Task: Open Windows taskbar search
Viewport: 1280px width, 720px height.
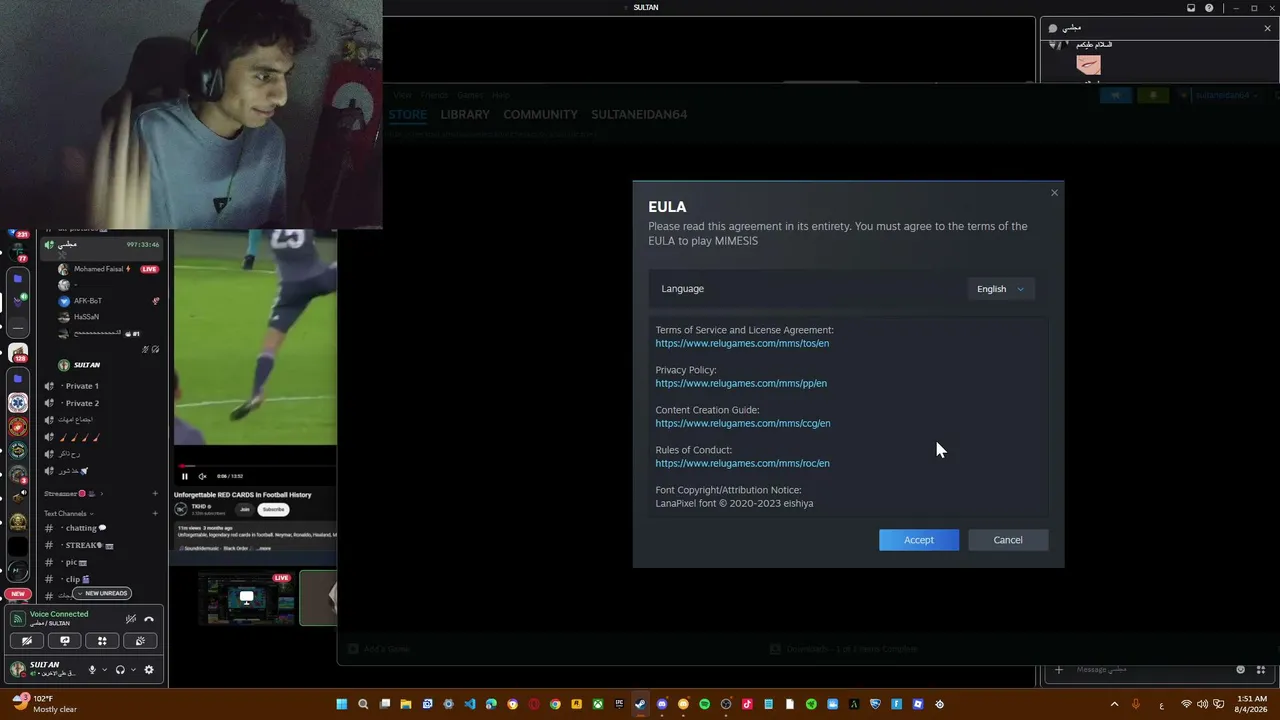Action: [x=363, y=704]
